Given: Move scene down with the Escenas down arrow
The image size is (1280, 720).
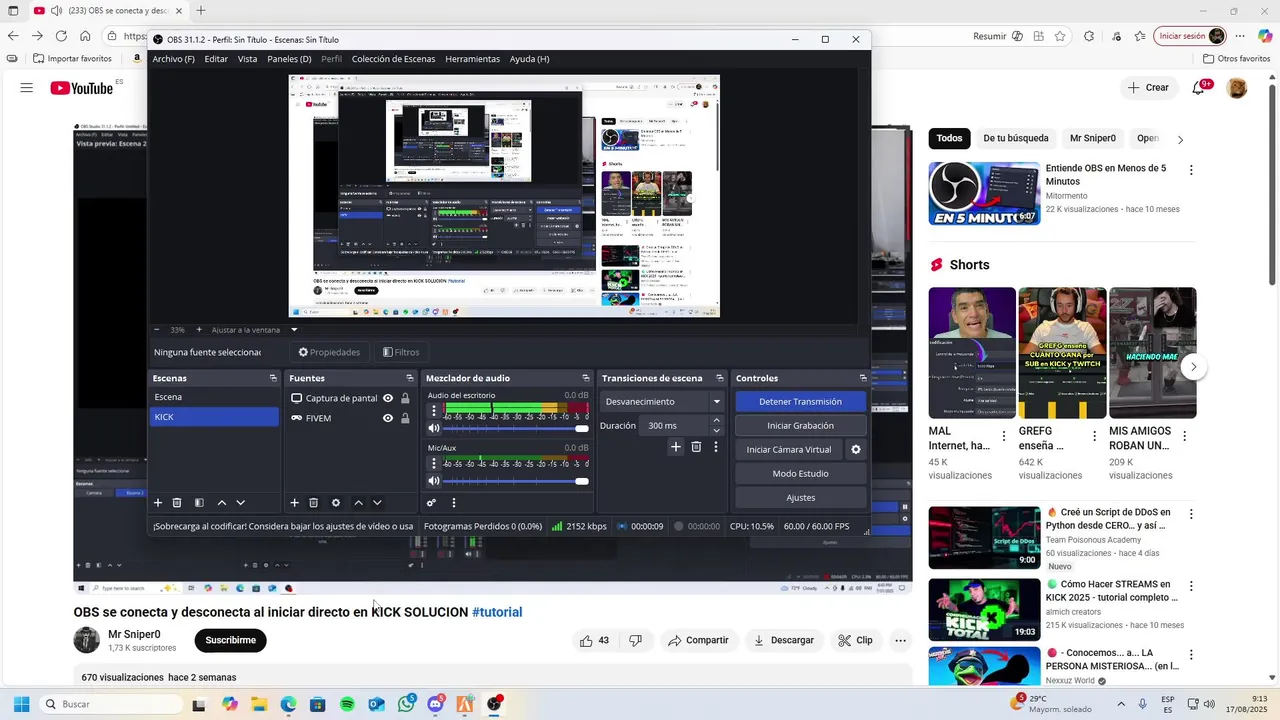Looking at the screenshot, I should 240,503.
